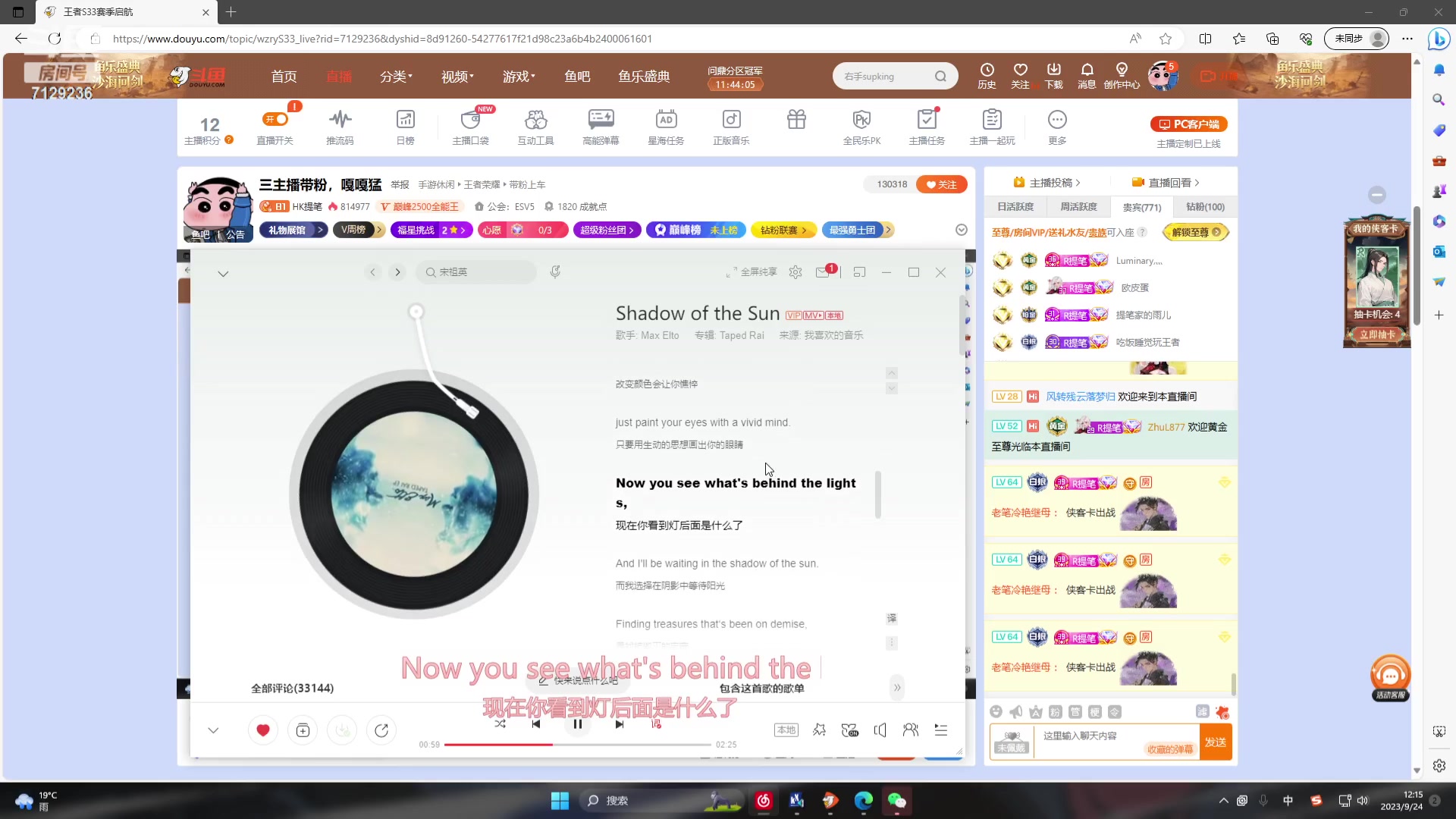This screenshot has width=1456, height=819.
Task: Click the 举报 report link
Action: click(400, 185)
